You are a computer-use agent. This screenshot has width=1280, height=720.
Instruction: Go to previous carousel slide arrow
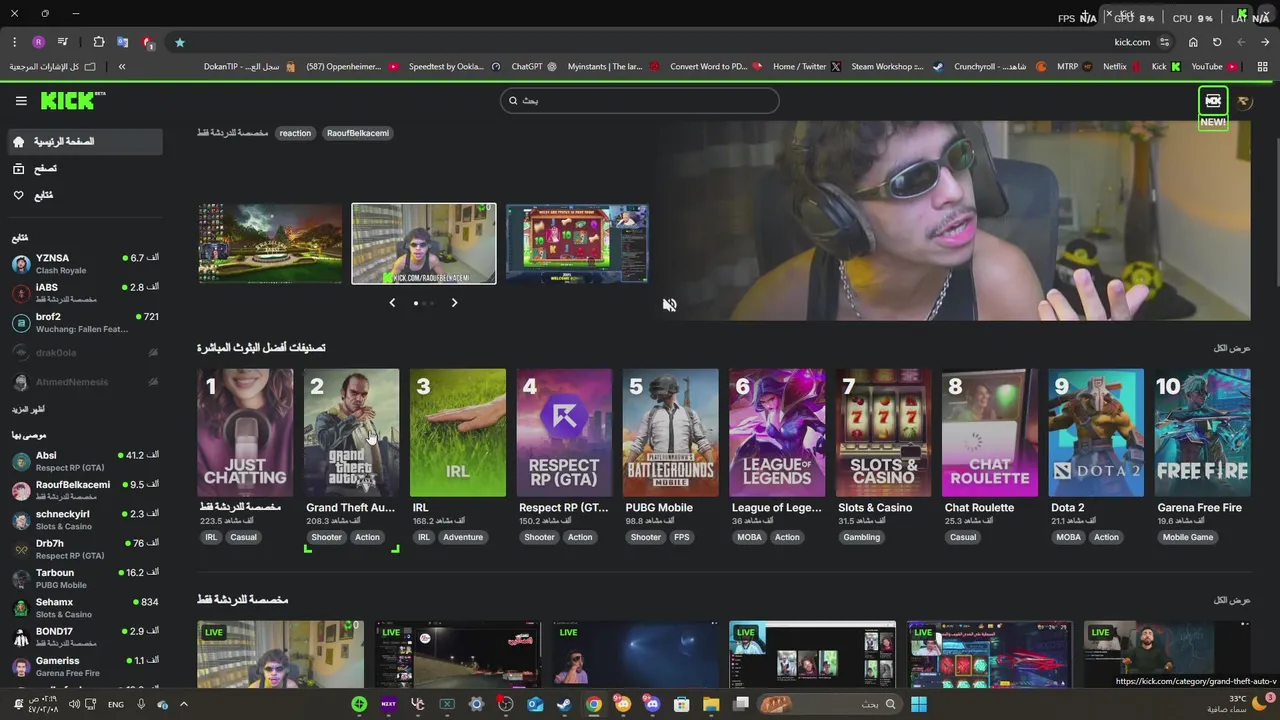pos(392,303)
